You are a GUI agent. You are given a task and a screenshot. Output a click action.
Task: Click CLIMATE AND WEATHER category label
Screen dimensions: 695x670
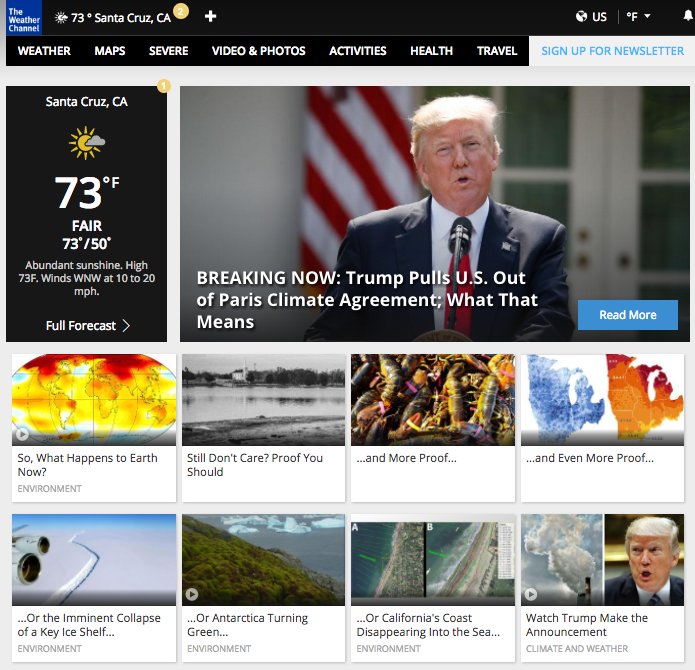point(577,648)
